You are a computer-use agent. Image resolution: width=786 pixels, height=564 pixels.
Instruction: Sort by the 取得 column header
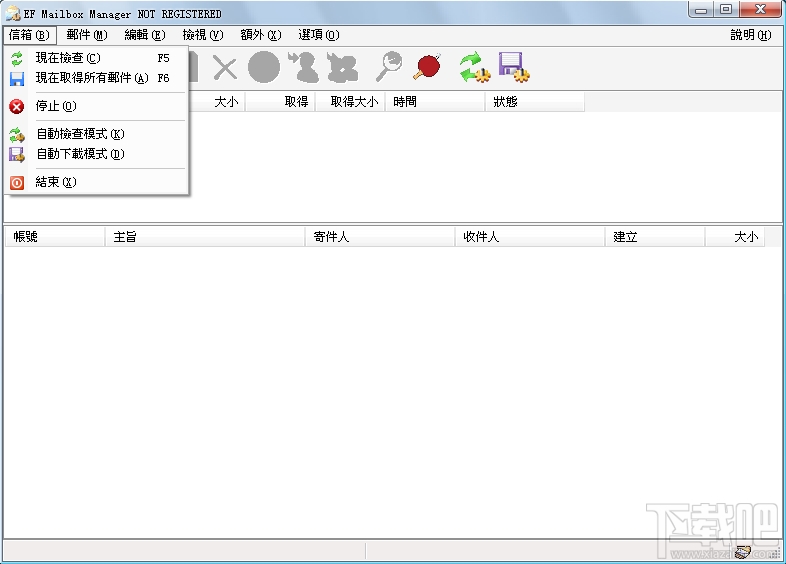pyautogui.click(x=280, y=102)
